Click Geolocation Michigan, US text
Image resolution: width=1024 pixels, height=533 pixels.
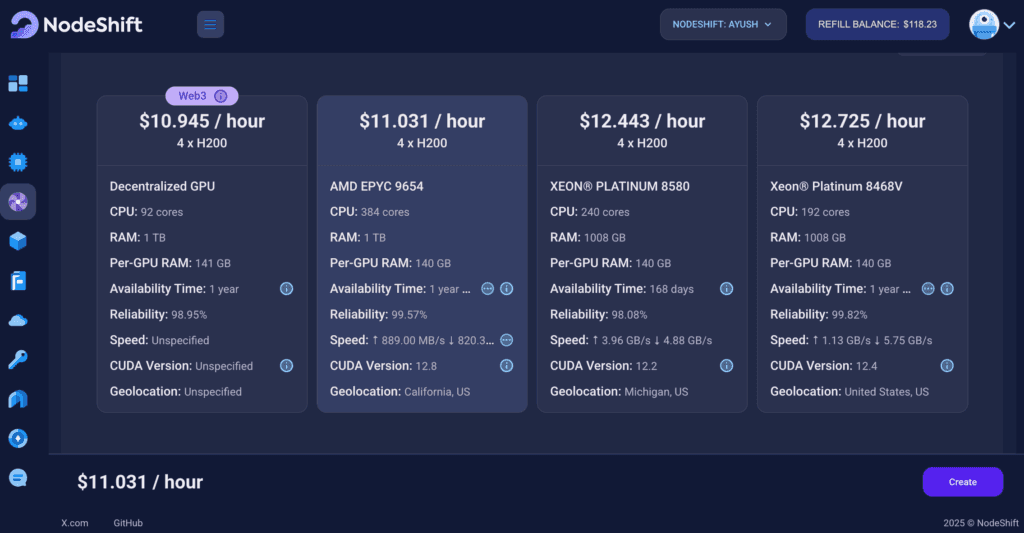(x=619, y=391)
